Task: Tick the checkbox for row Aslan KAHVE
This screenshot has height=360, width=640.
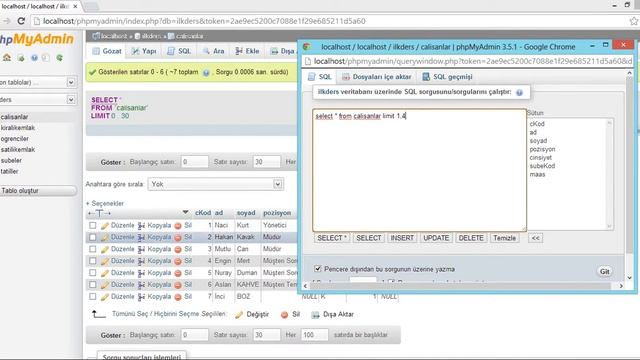Action: 93,284
